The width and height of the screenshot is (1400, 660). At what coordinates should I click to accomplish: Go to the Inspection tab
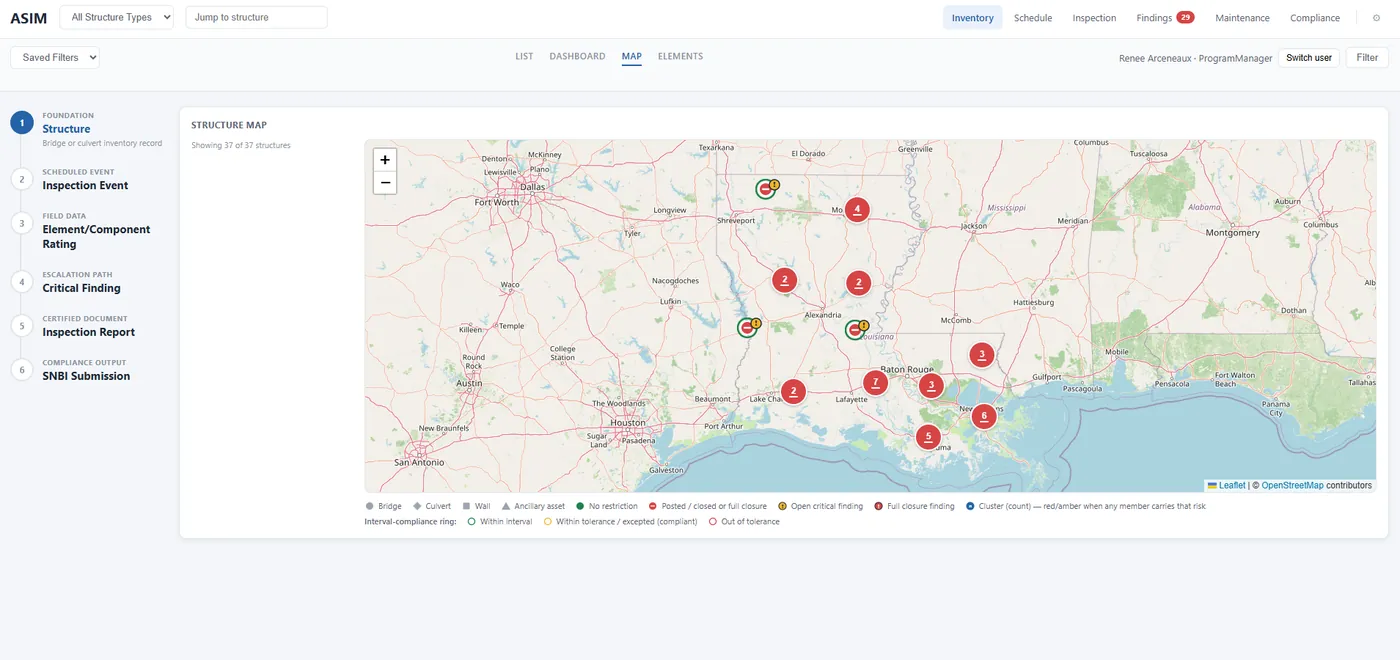pos(1094,18)
